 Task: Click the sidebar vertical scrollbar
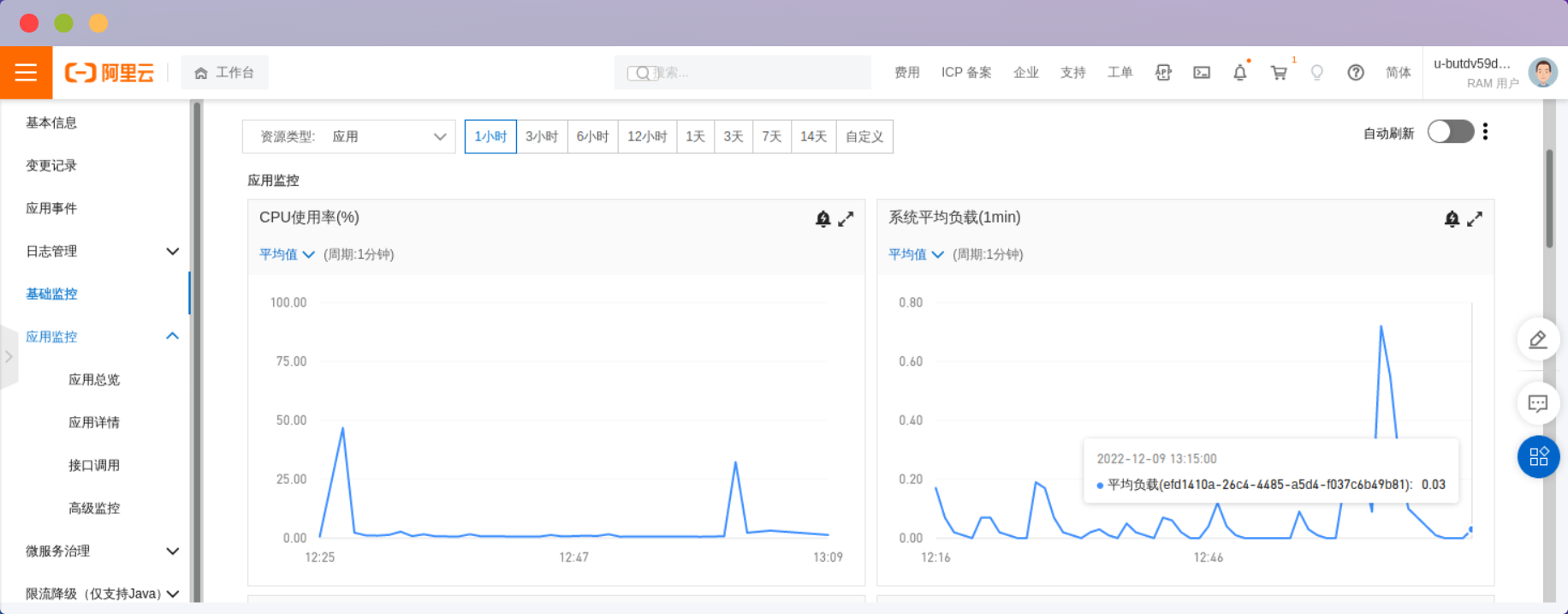(x=197, y=351)
